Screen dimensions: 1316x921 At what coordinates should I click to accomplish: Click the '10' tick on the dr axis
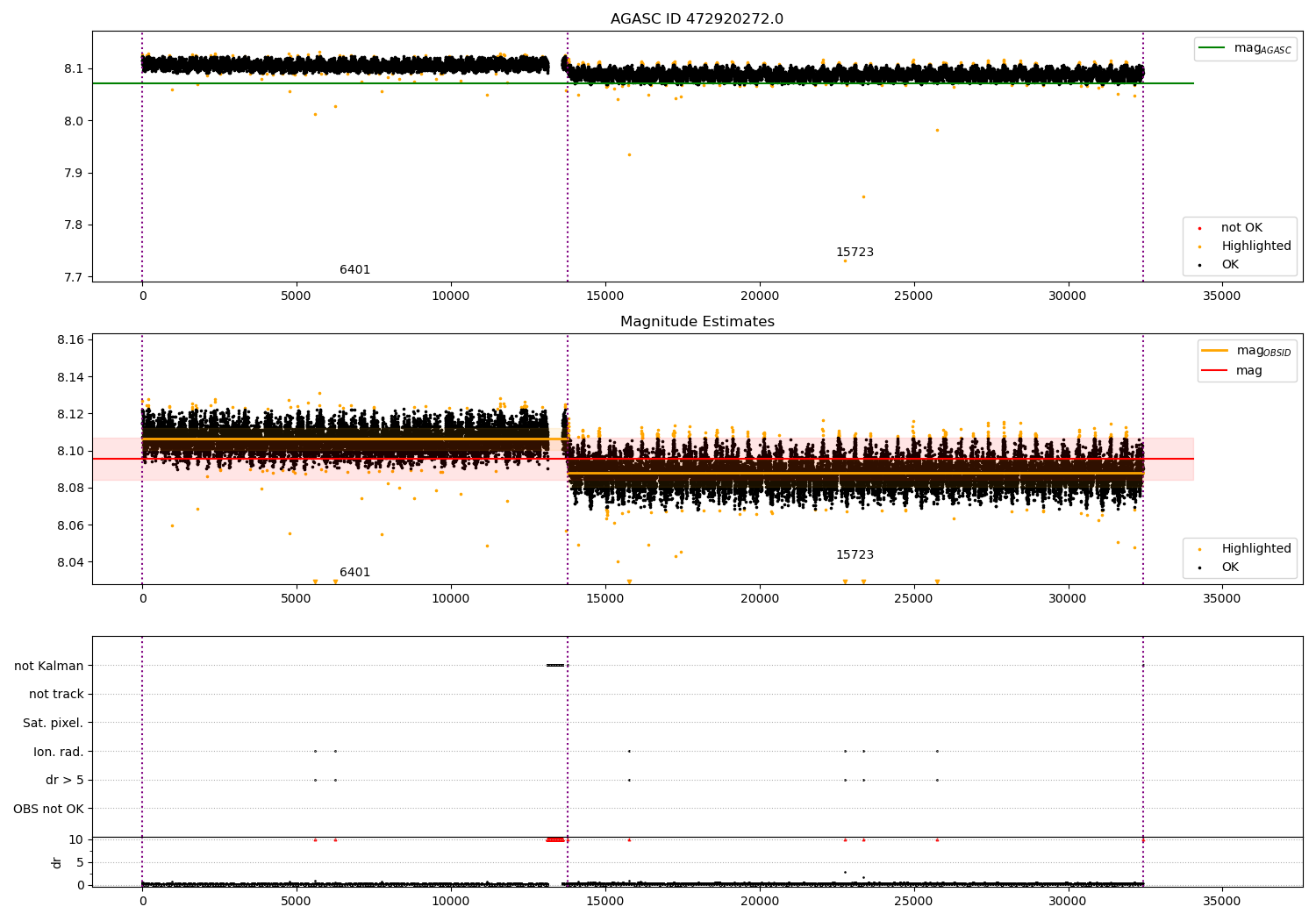(76, 839)
